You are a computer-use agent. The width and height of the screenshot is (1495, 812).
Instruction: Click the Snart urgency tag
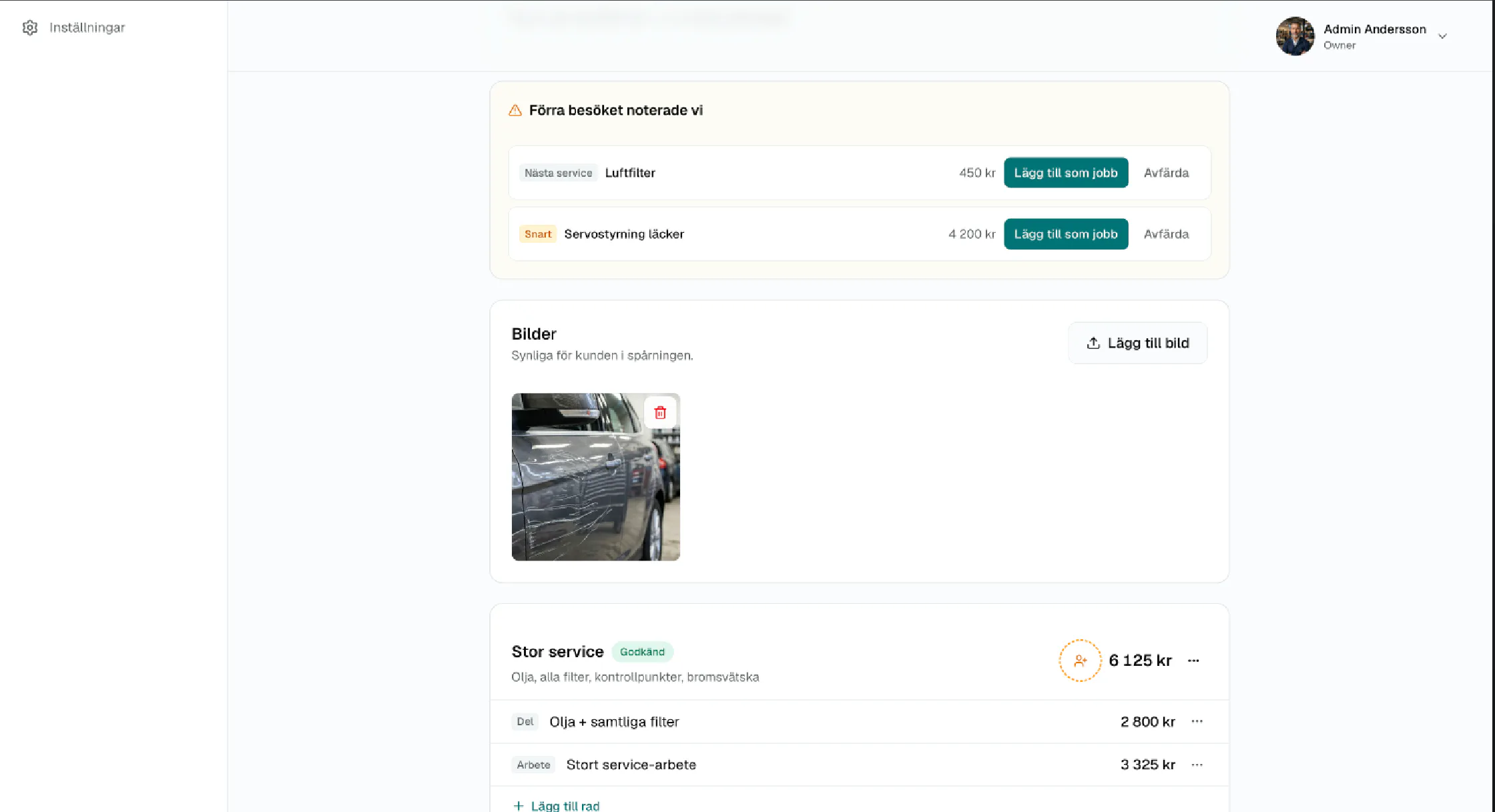[538, 234]
